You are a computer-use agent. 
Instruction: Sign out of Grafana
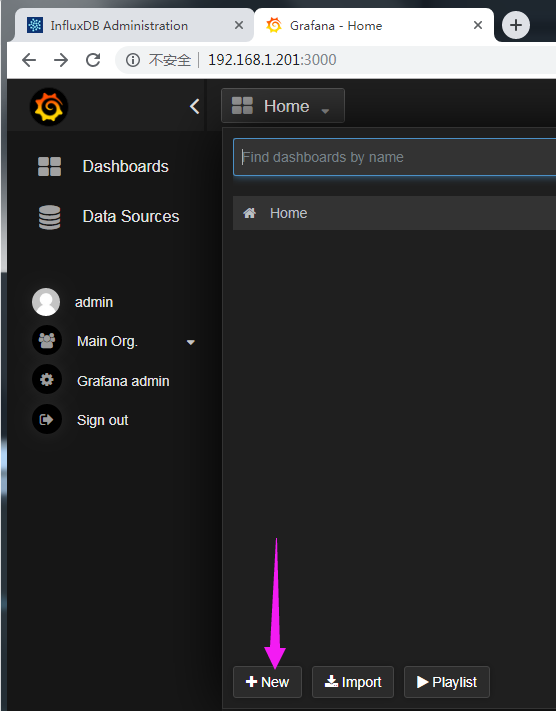click(102, 420)
